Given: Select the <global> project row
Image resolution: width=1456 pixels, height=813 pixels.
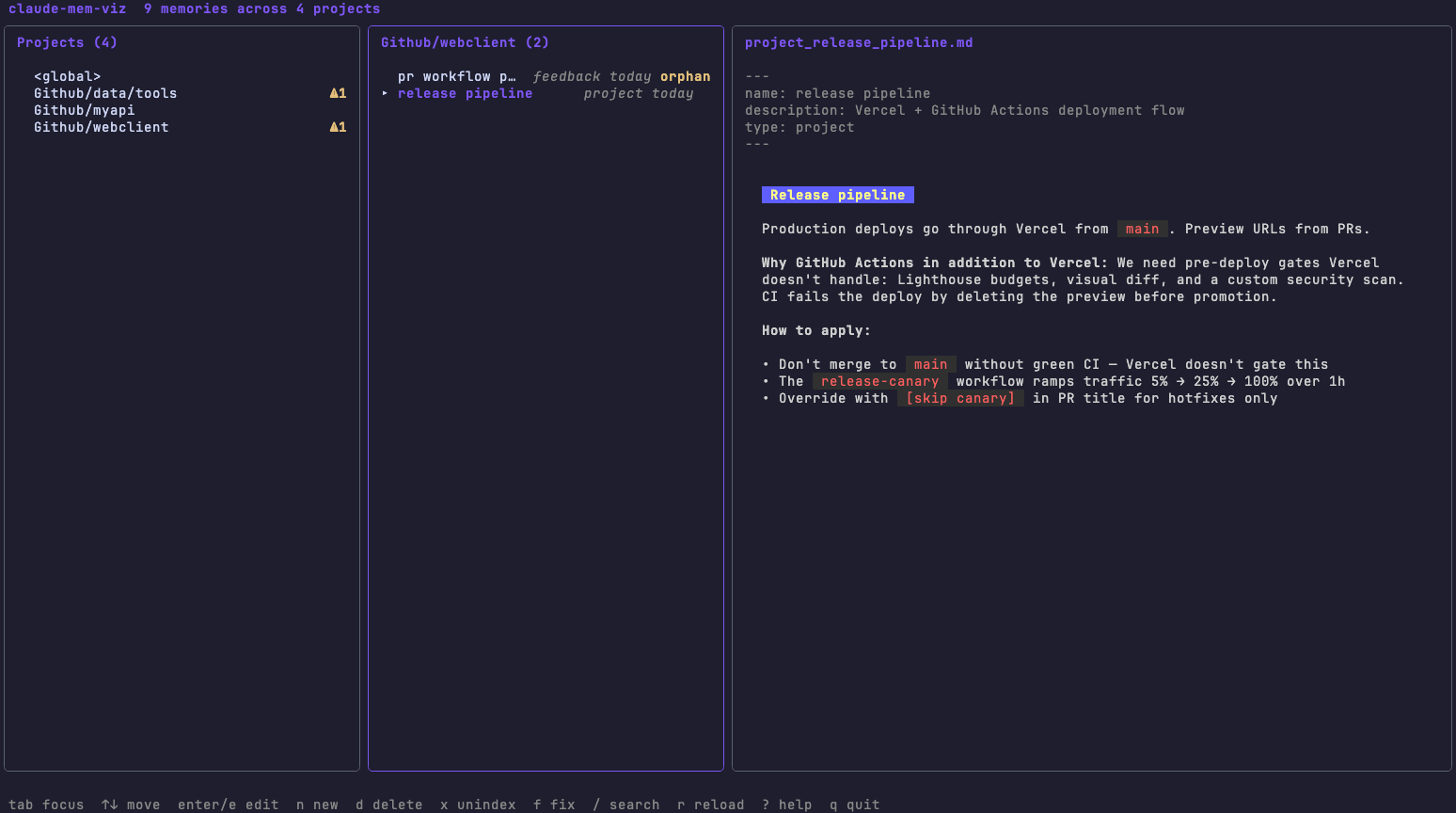Looking at the screenshot, I should pyautogui.click(x=182, y=76).
